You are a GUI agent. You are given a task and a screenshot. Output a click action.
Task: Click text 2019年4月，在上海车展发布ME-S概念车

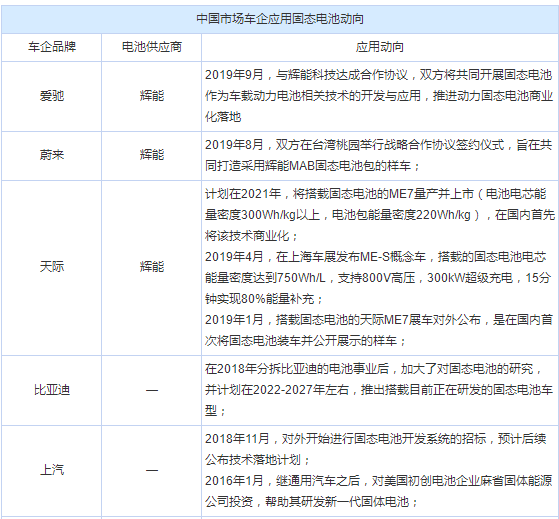click(375, 257)
